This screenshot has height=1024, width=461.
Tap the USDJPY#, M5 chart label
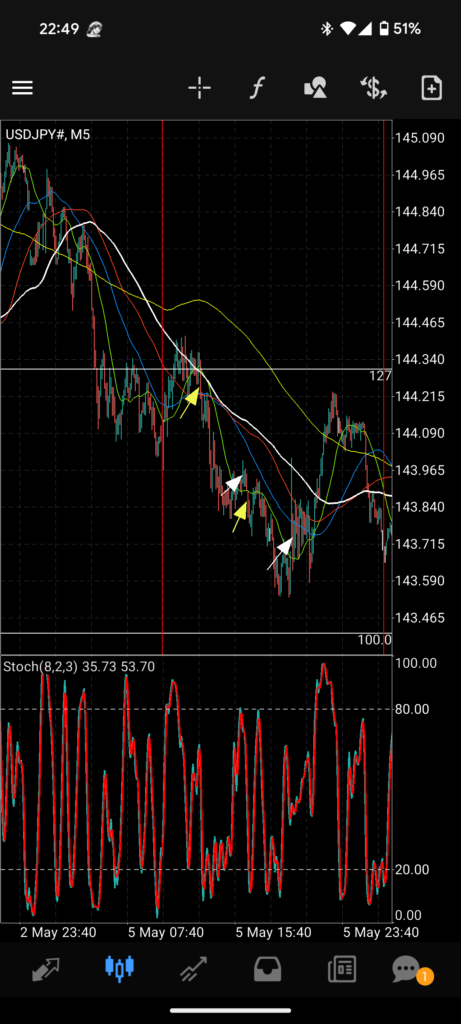48,135
